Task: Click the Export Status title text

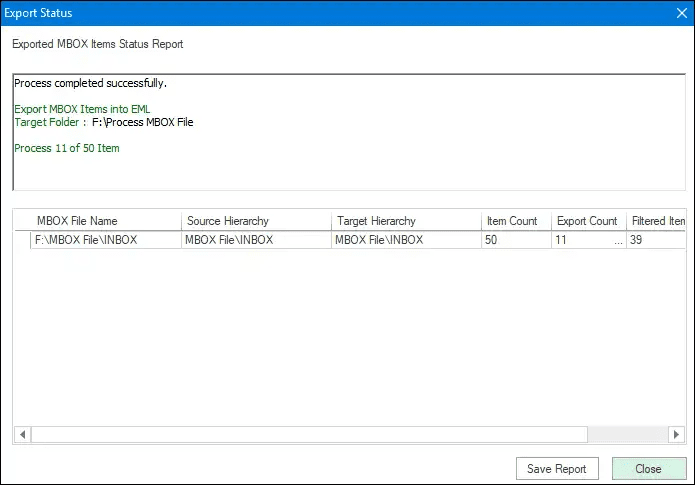Action: tap(38, 13)
